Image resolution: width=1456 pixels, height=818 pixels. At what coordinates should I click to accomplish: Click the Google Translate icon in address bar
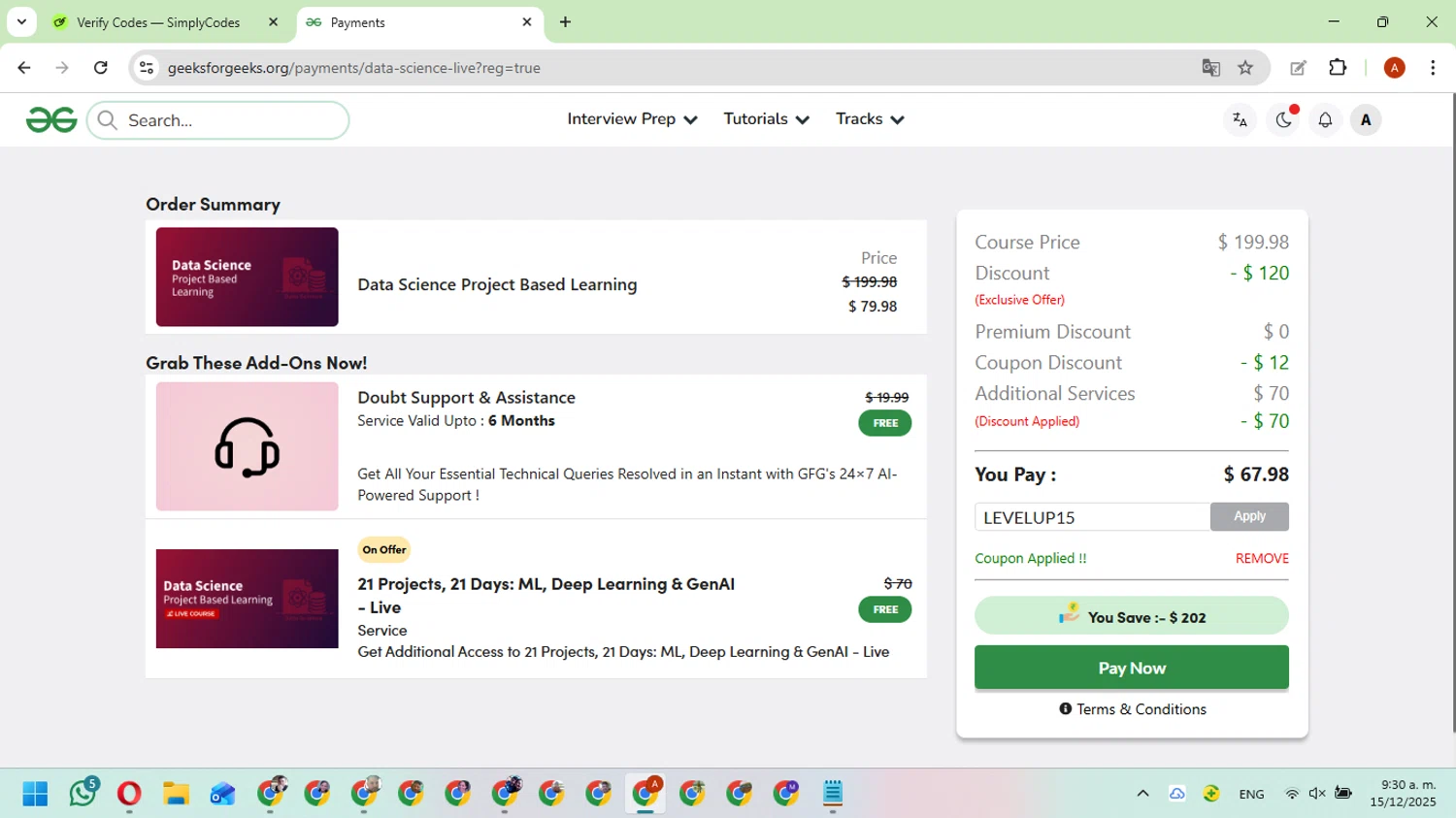pyautogui.click(x=1210, y=68)
